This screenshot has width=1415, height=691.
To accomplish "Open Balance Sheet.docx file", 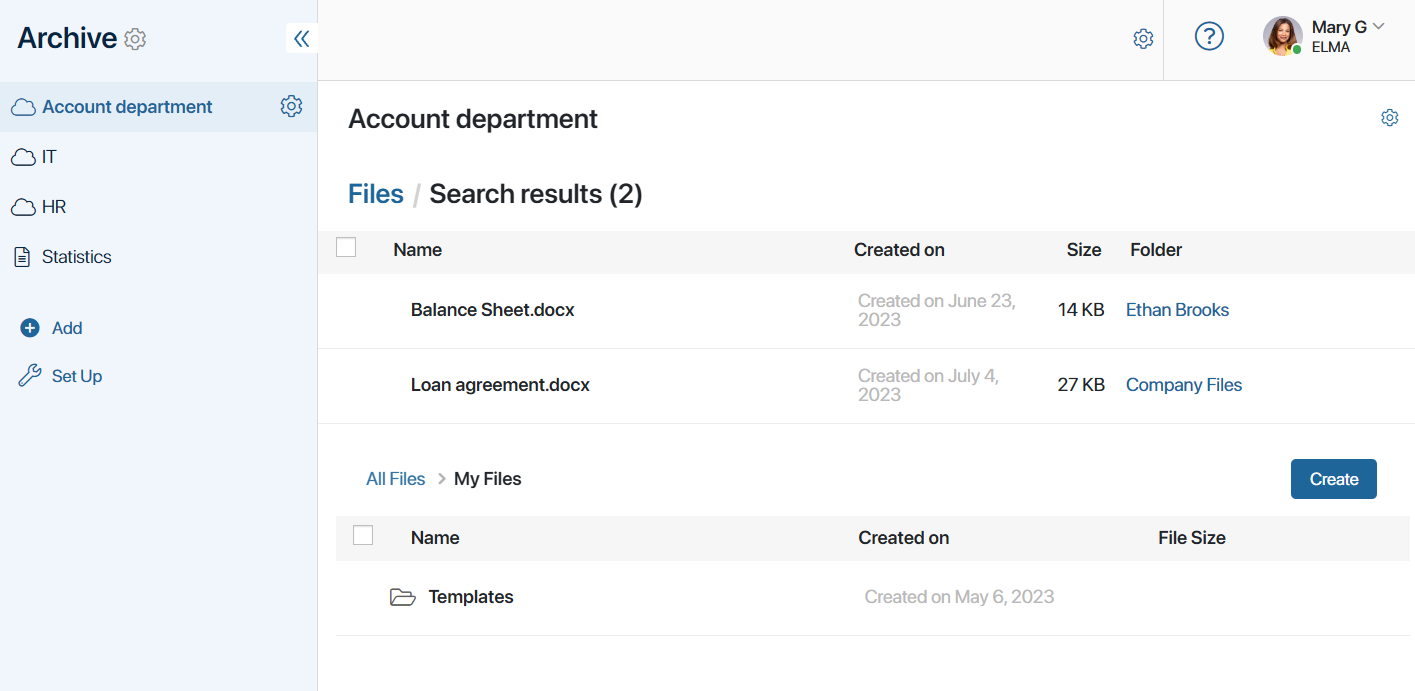I will (493, 310).
